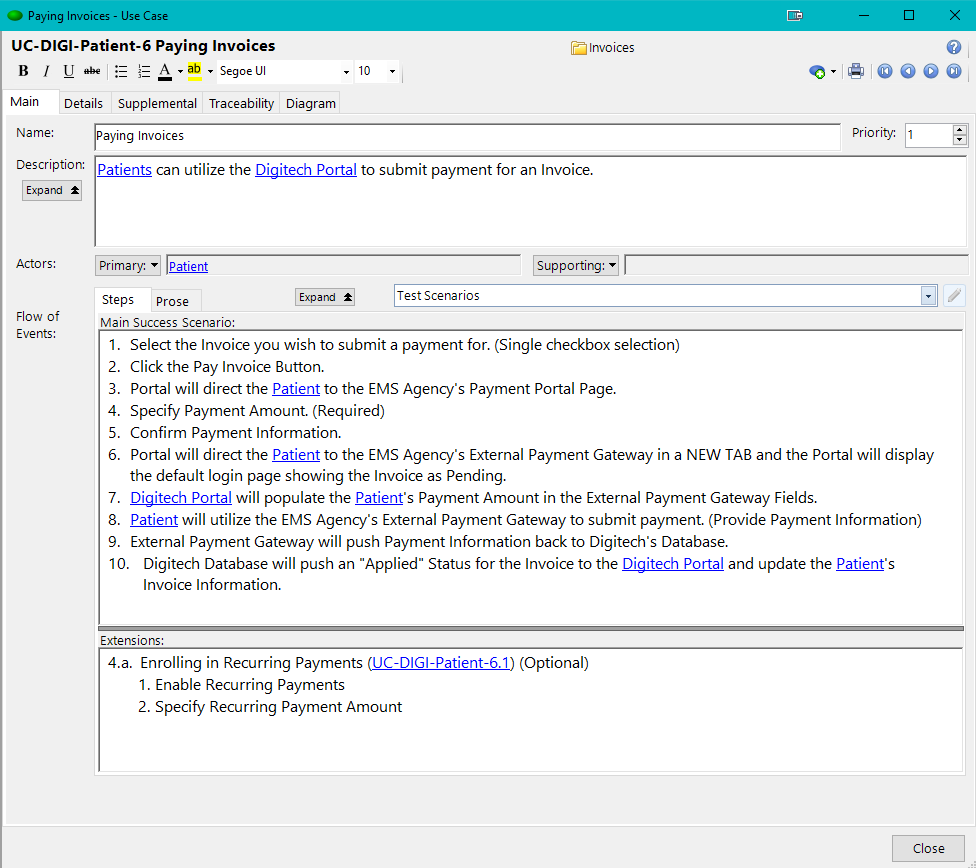976x868 pixels.
Task: Toggle underline formatting
Action: 68,71
